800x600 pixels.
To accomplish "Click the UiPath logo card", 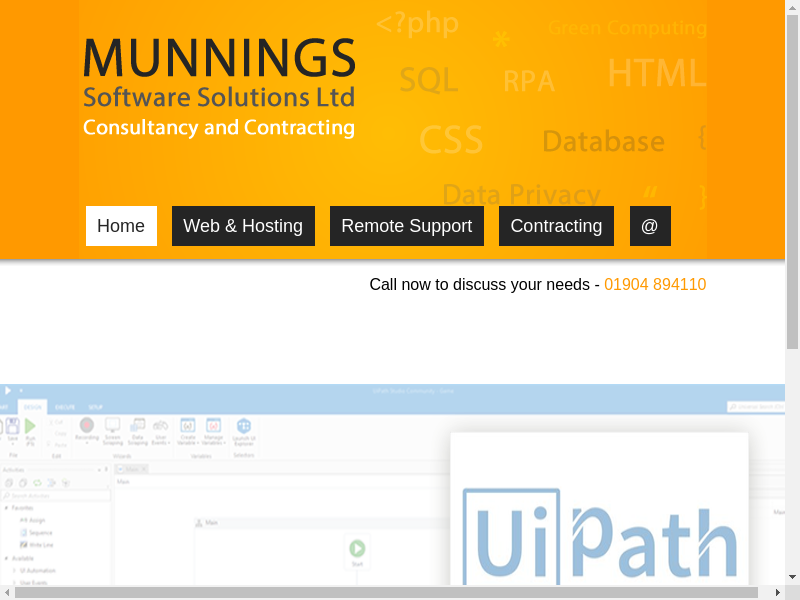I will click(x=599, y=510).
